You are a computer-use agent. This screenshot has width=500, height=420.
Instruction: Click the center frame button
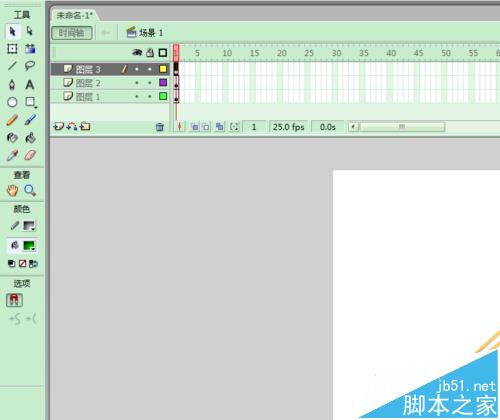[x=179, y=127]
